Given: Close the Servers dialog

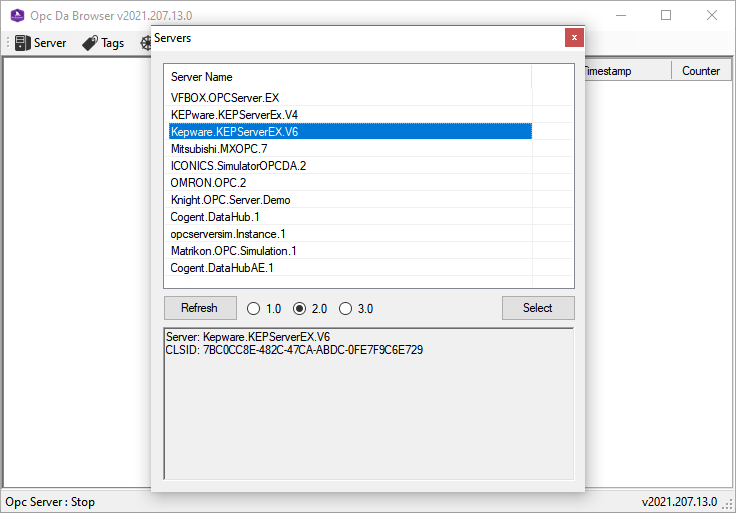Looking at the screenshot, I should 574,38.
